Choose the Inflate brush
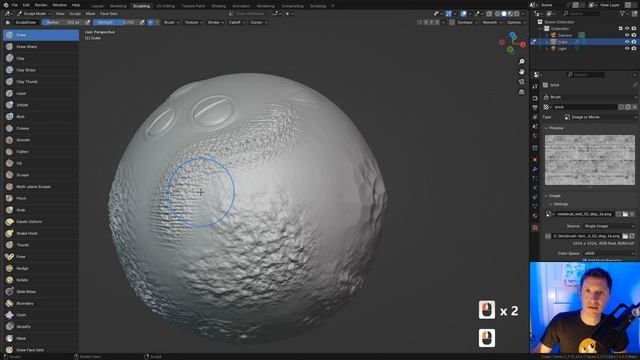640x360 pixels. point(41,105)
